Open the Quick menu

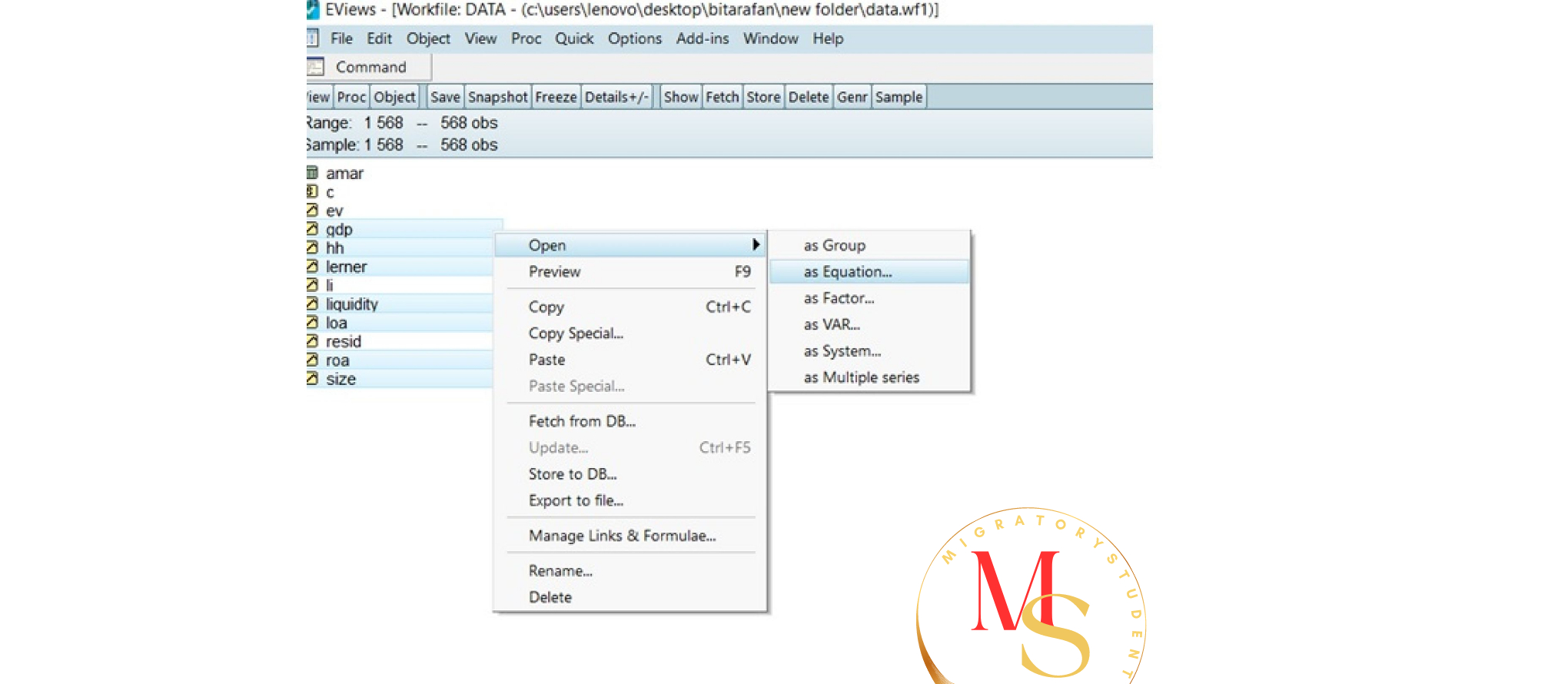pos(574,38)
